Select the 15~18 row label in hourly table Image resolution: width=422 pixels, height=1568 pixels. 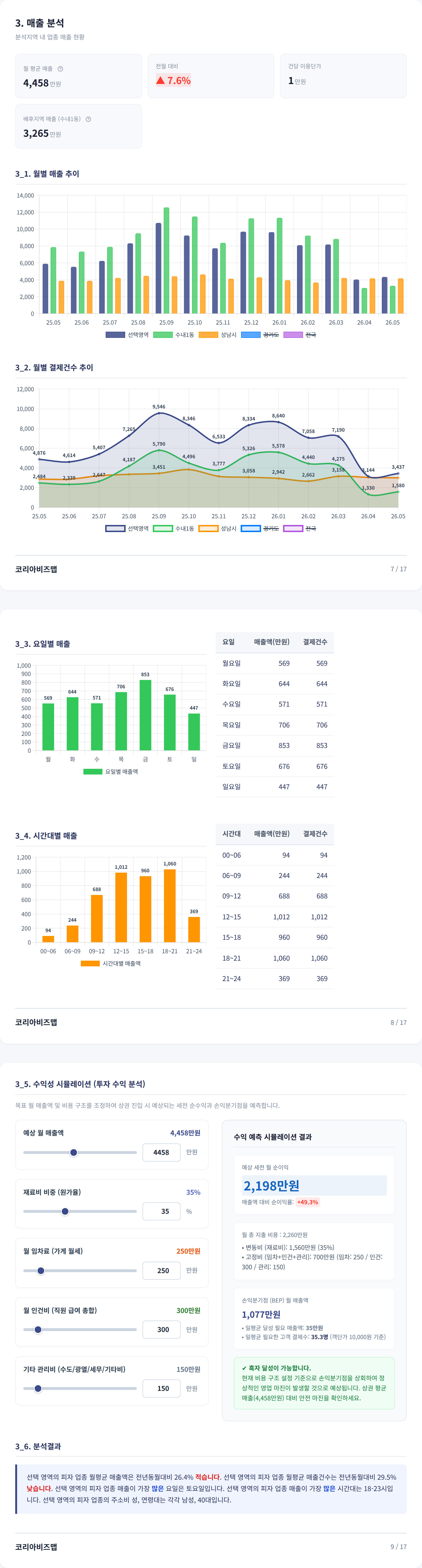pyautogui.click(x=231, y=937)
